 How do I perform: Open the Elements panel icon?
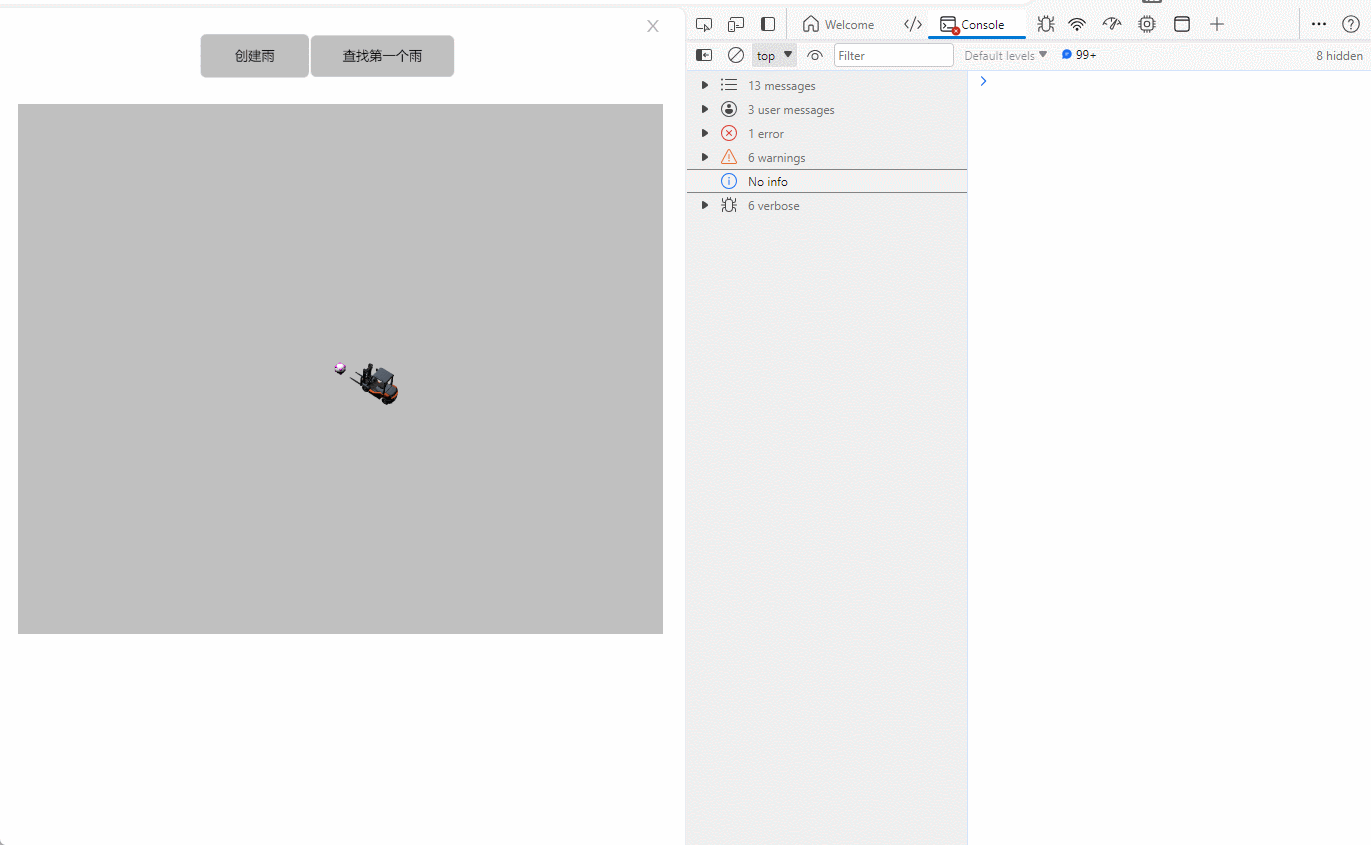coord(912,24)
